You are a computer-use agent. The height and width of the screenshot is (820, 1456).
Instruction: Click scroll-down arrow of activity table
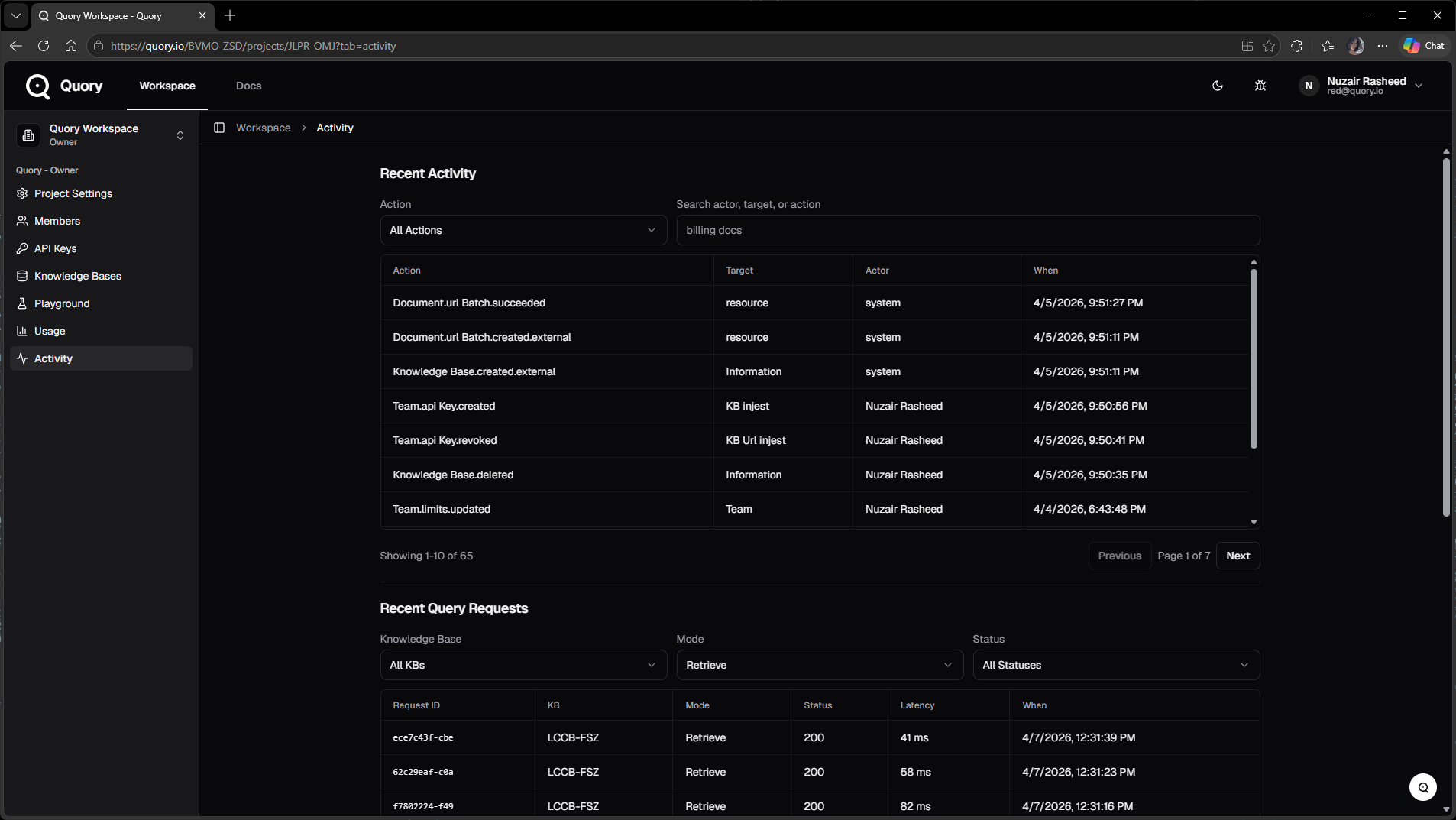pos(1254,522)
